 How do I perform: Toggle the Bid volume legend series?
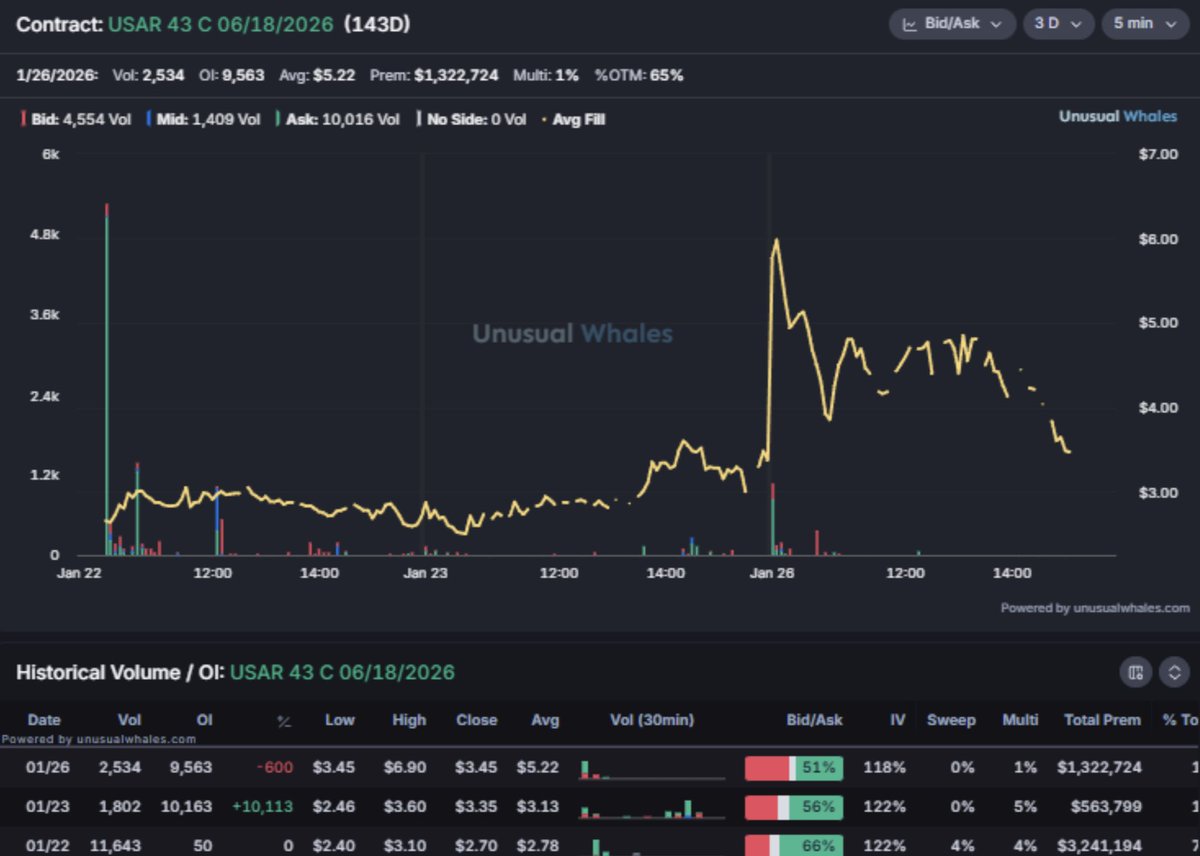click(x=75, y=119)
